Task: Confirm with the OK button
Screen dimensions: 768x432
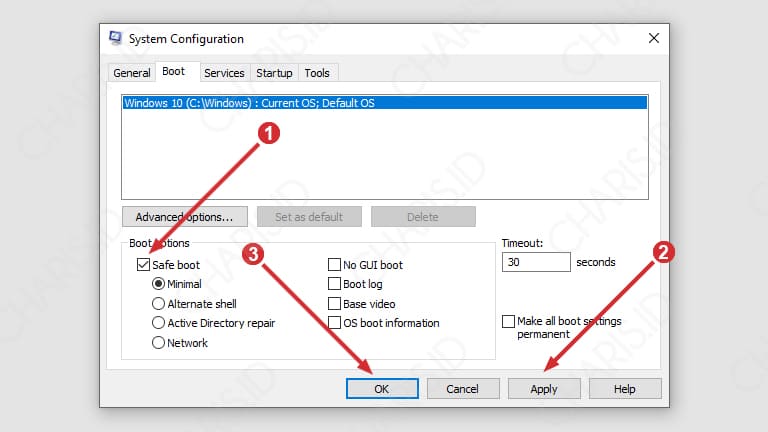Action: (382, 389)
